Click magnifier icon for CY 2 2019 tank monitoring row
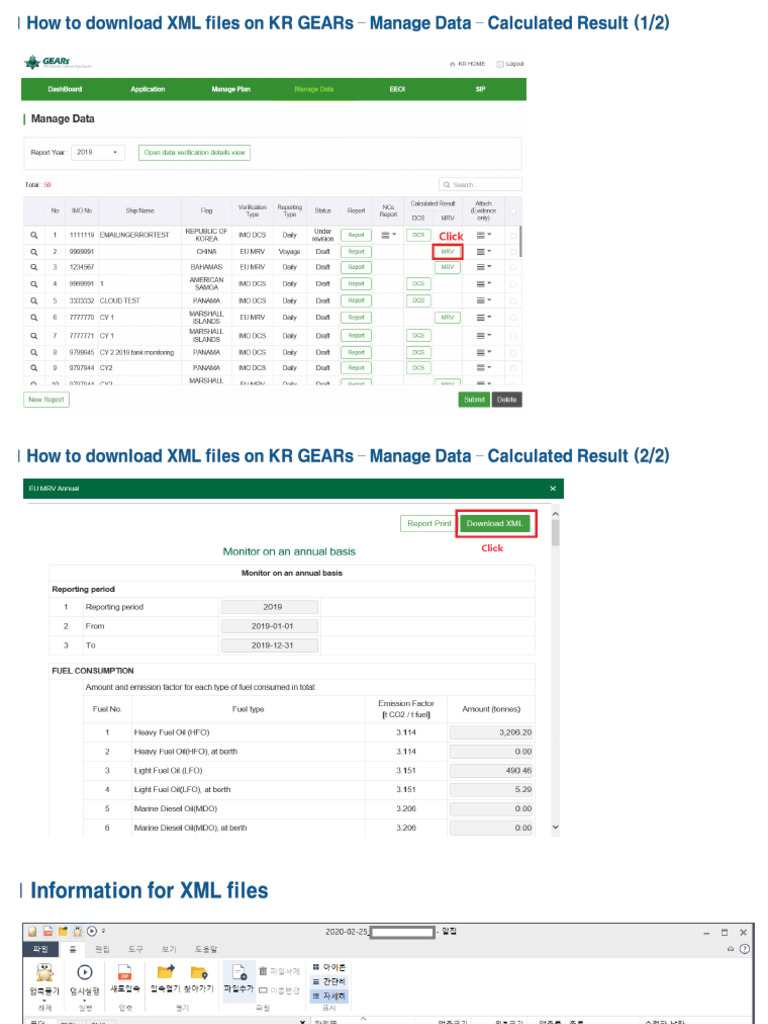This screenshot has width=768, height=1024. pos(34,353)
